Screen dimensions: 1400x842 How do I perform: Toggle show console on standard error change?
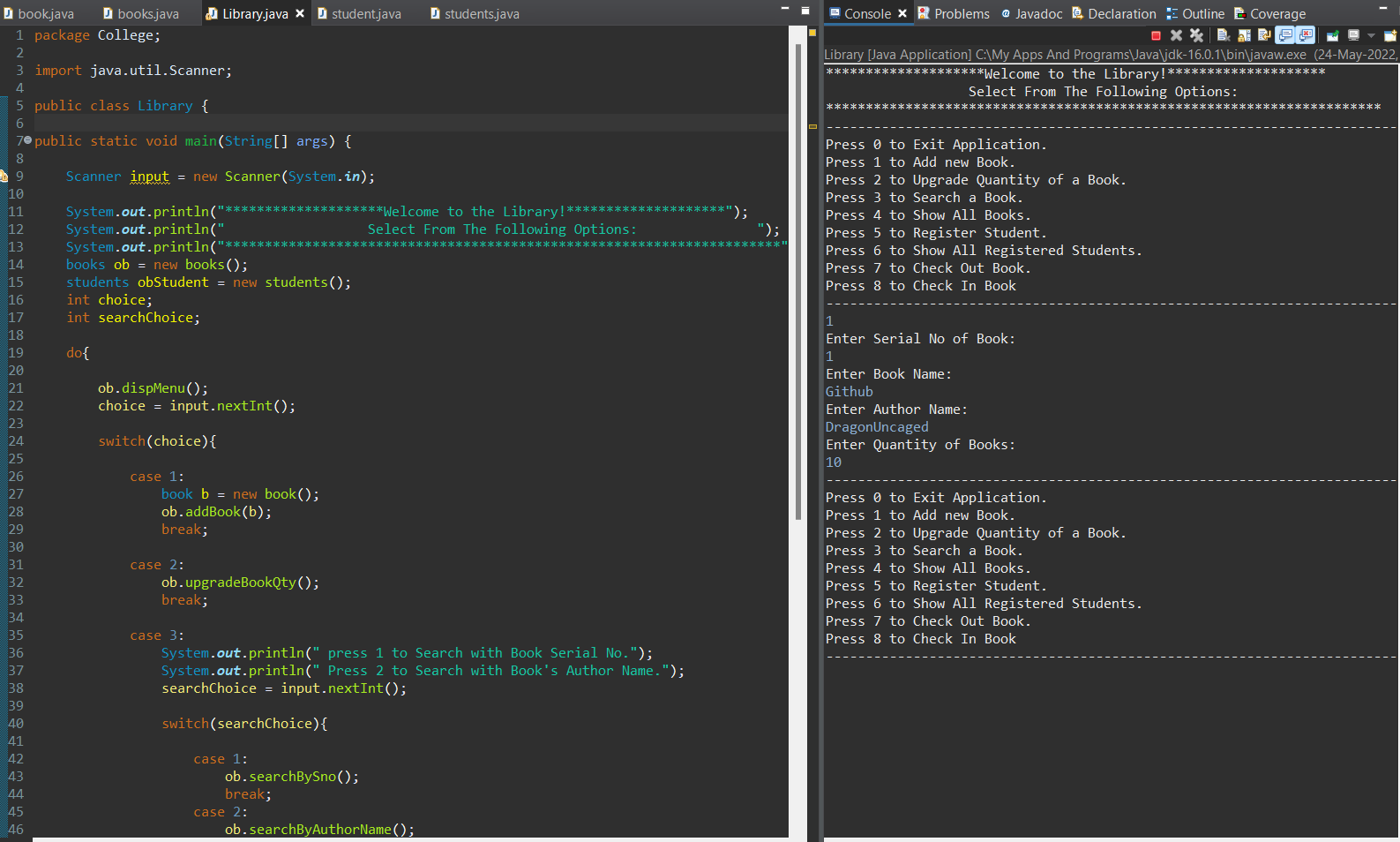[x=1306, y=35]
